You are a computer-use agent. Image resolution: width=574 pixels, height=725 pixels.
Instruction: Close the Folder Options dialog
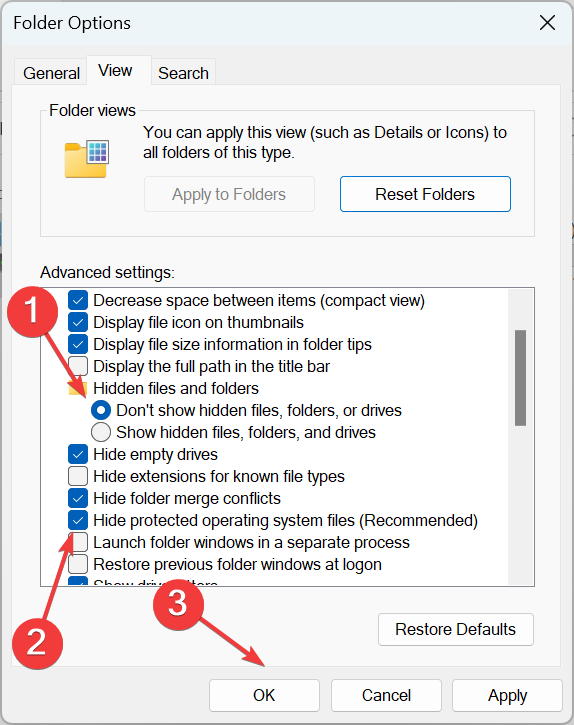pyautogui.click(x=547, y=22)
